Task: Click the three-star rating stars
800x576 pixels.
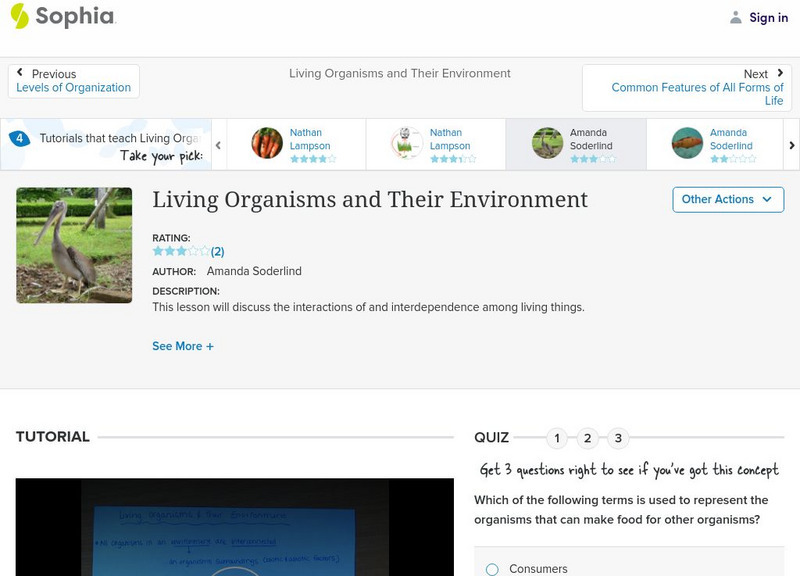Action: click(181, 252)
